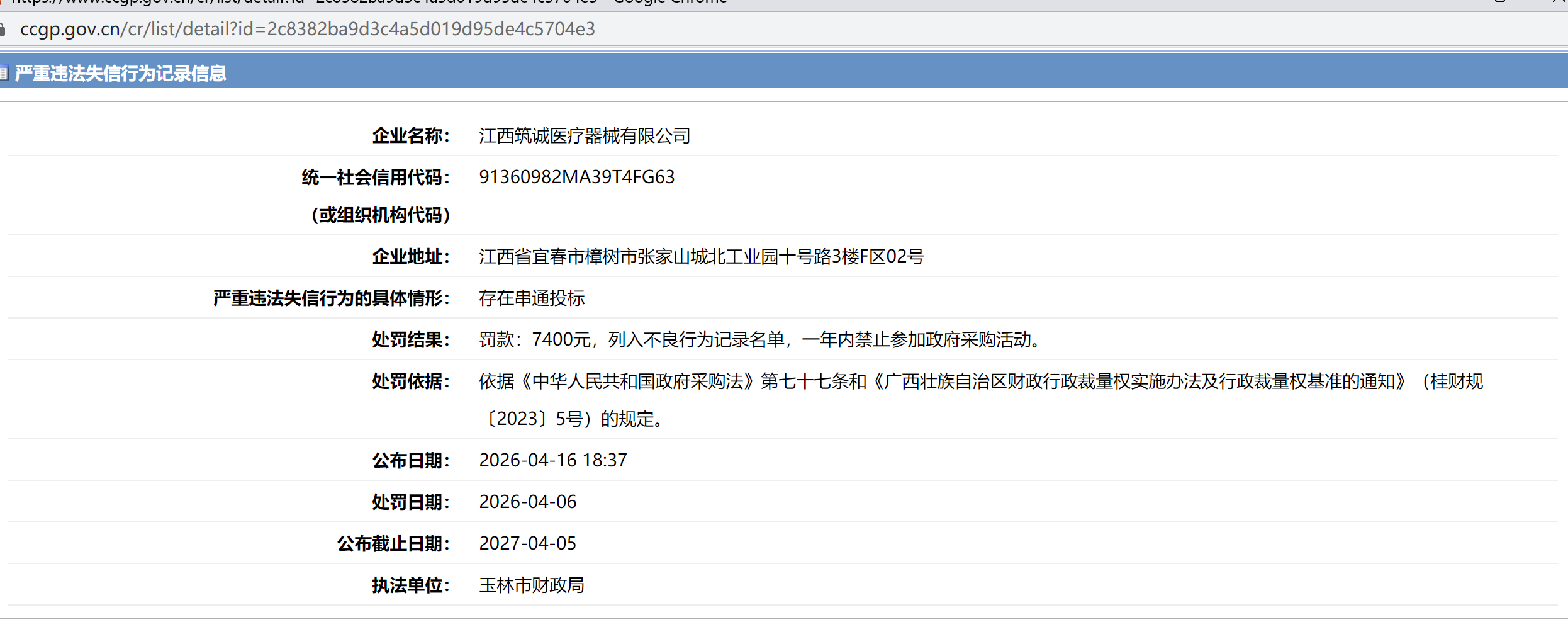Click the 严重违法失信行为记录信息 header title
This screenshot has width=1568, height=627.
coord(120,74)
